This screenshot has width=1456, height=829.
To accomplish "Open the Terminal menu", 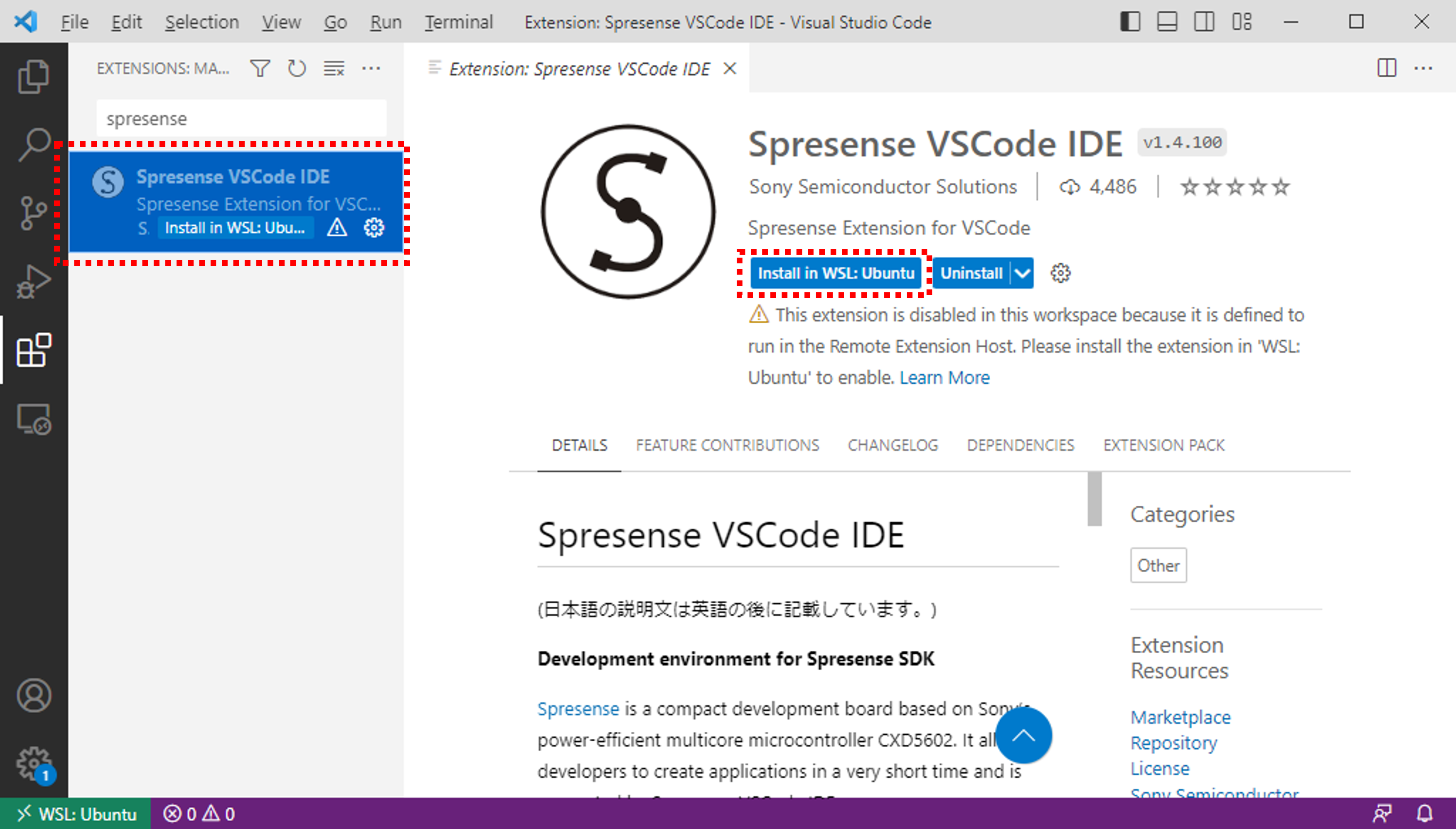I will [x=459, y=22].
